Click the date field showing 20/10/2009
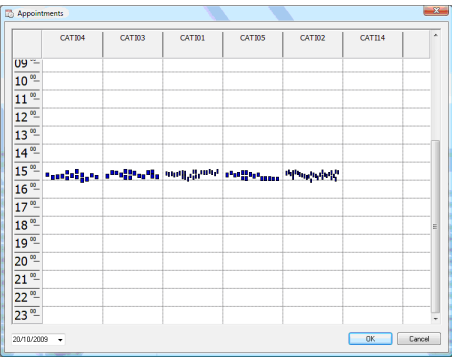 38,340
